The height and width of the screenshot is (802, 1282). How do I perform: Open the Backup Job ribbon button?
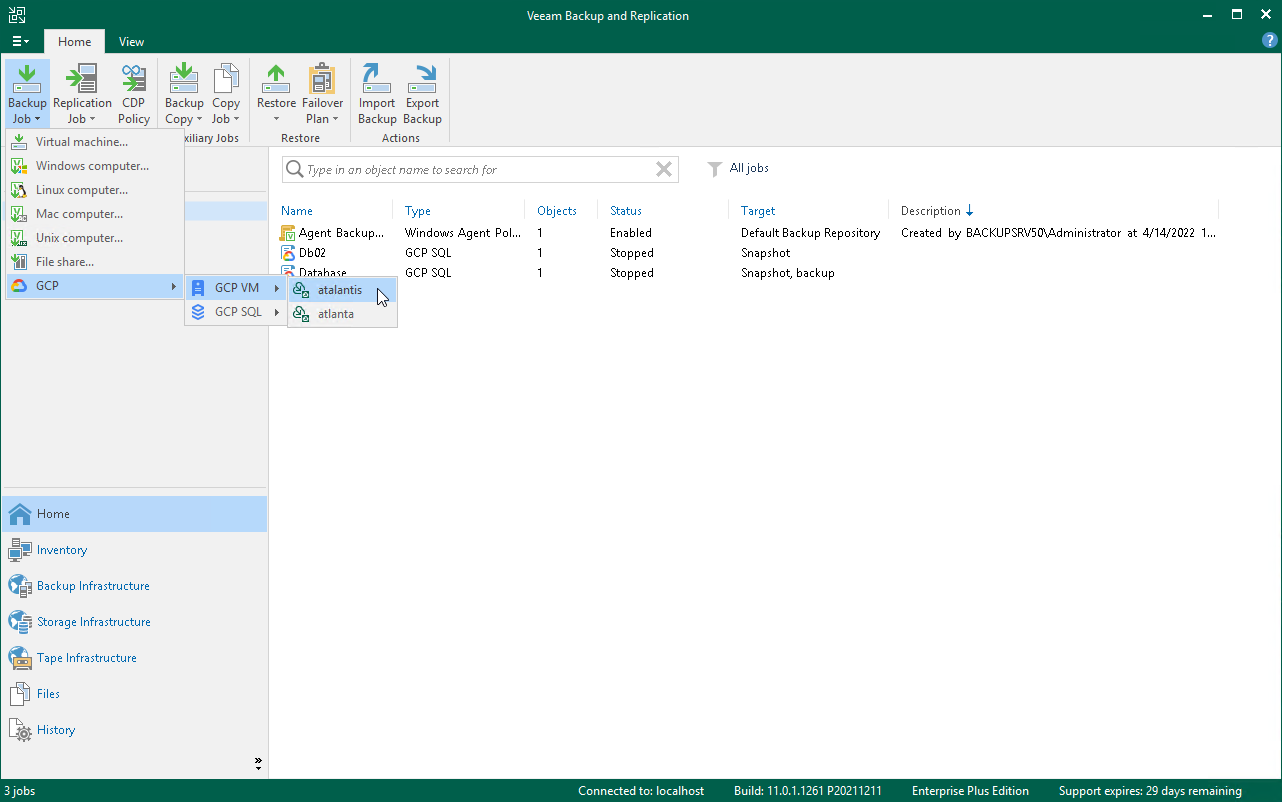[x=27, y=94]
